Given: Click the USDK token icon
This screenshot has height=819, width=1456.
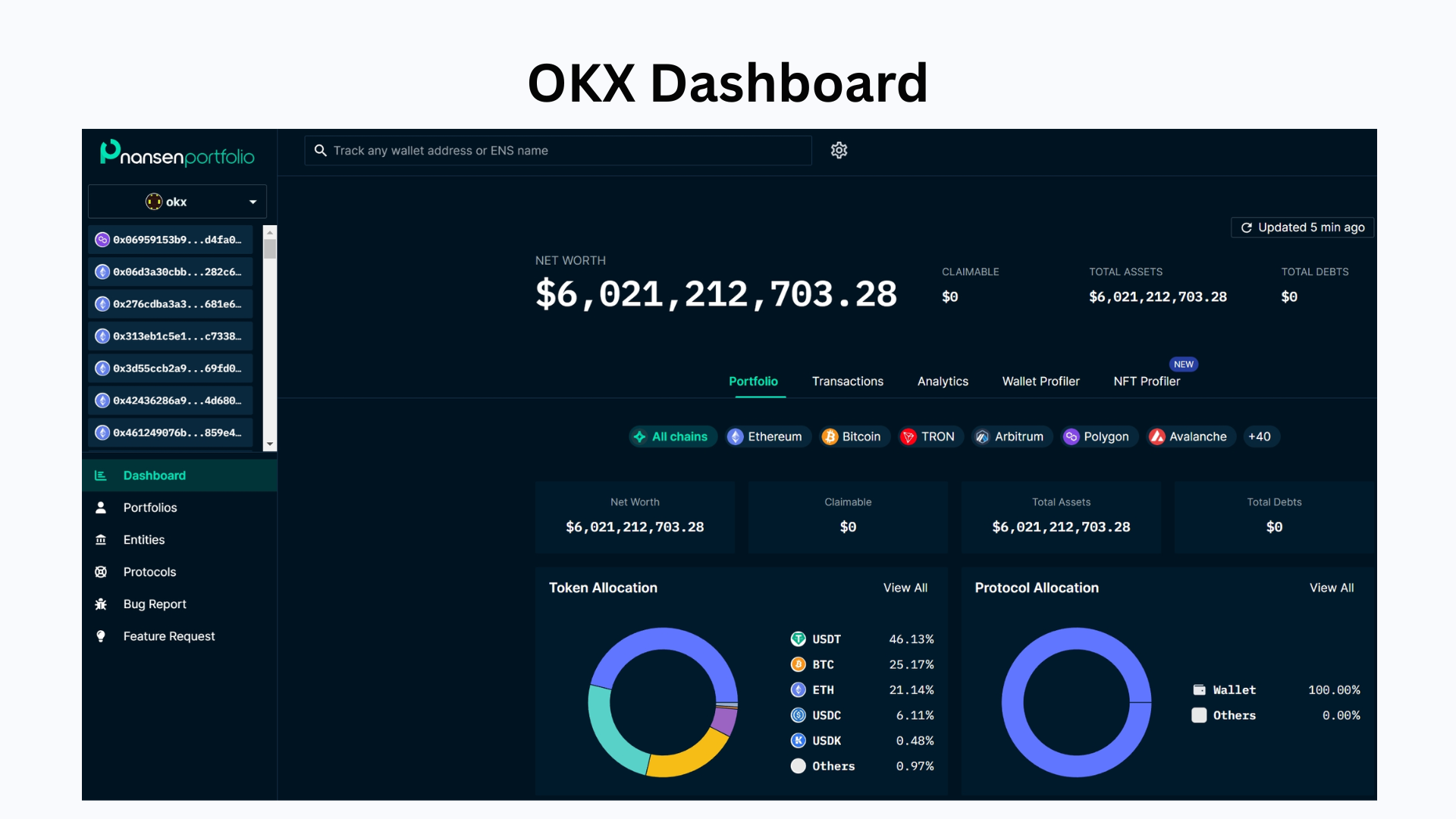Looking at the screenshot, I should (798, 740).
